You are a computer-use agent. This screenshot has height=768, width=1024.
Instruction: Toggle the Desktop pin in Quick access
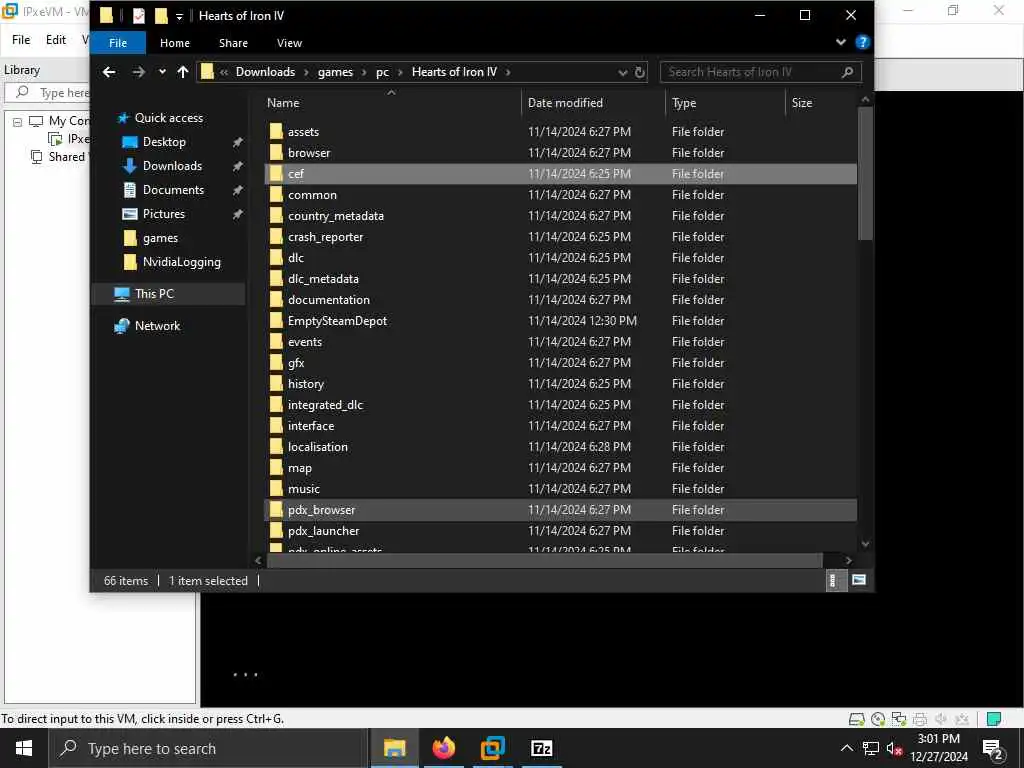click(238, 142)
